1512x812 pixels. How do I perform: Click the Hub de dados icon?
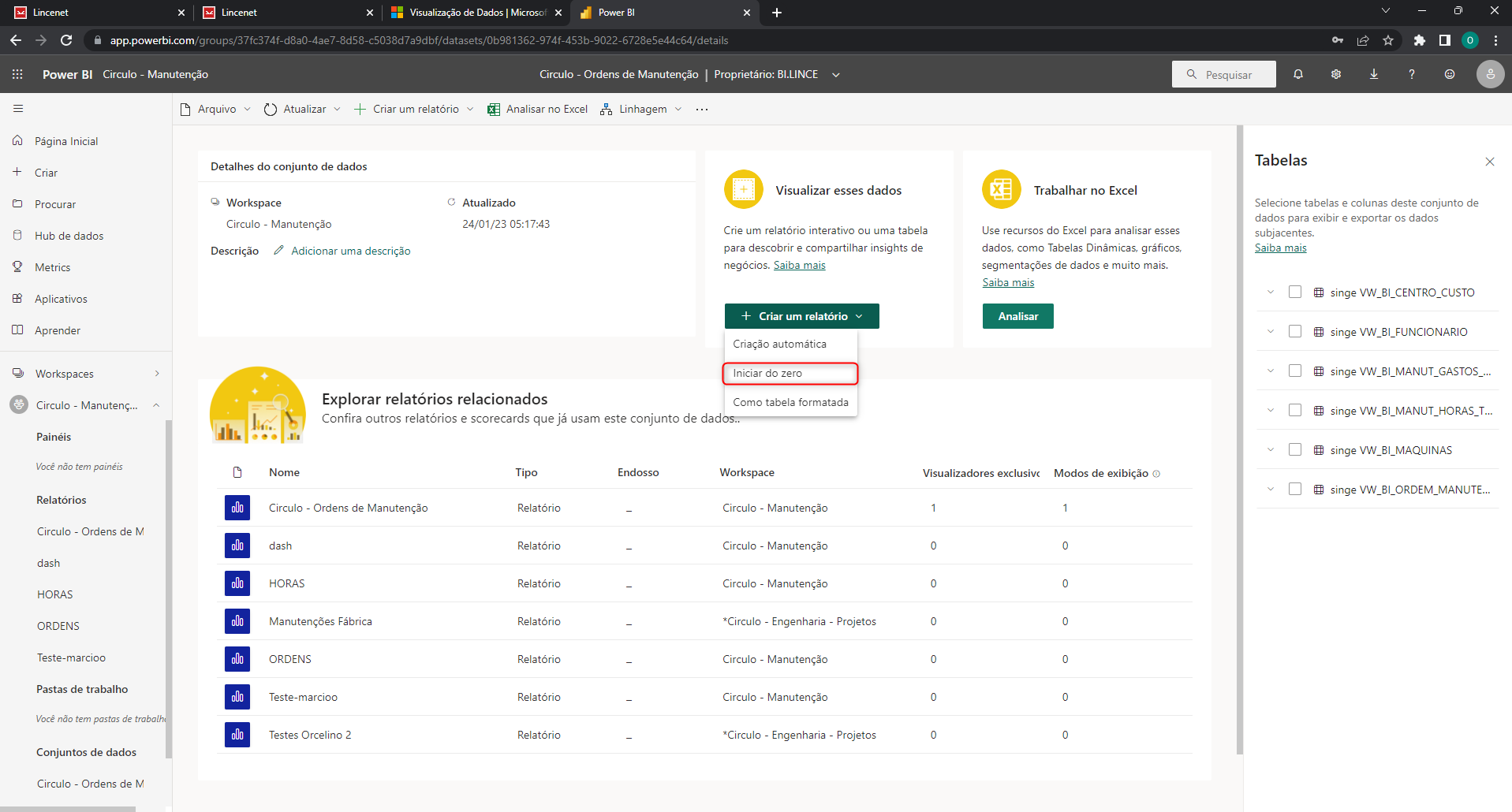coord(17,235)
